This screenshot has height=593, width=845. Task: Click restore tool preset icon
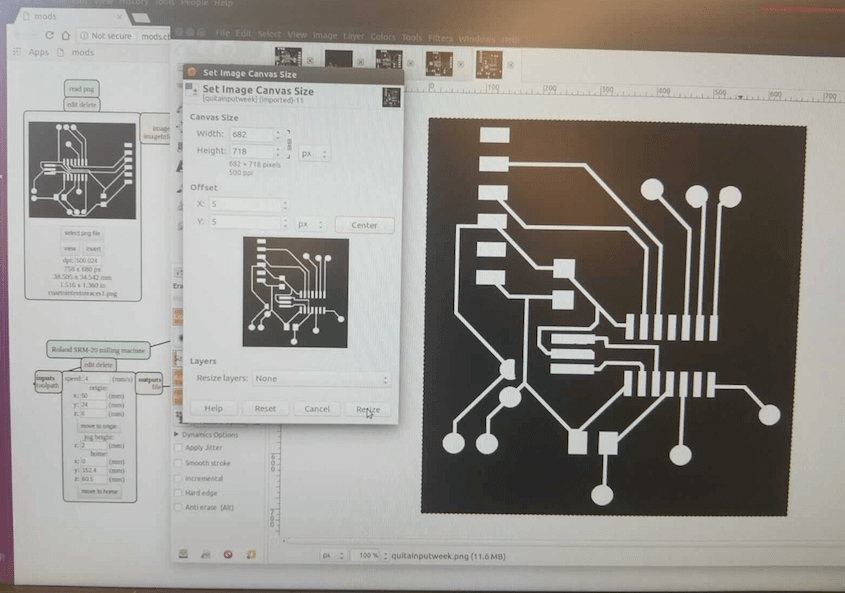(205, 554)
